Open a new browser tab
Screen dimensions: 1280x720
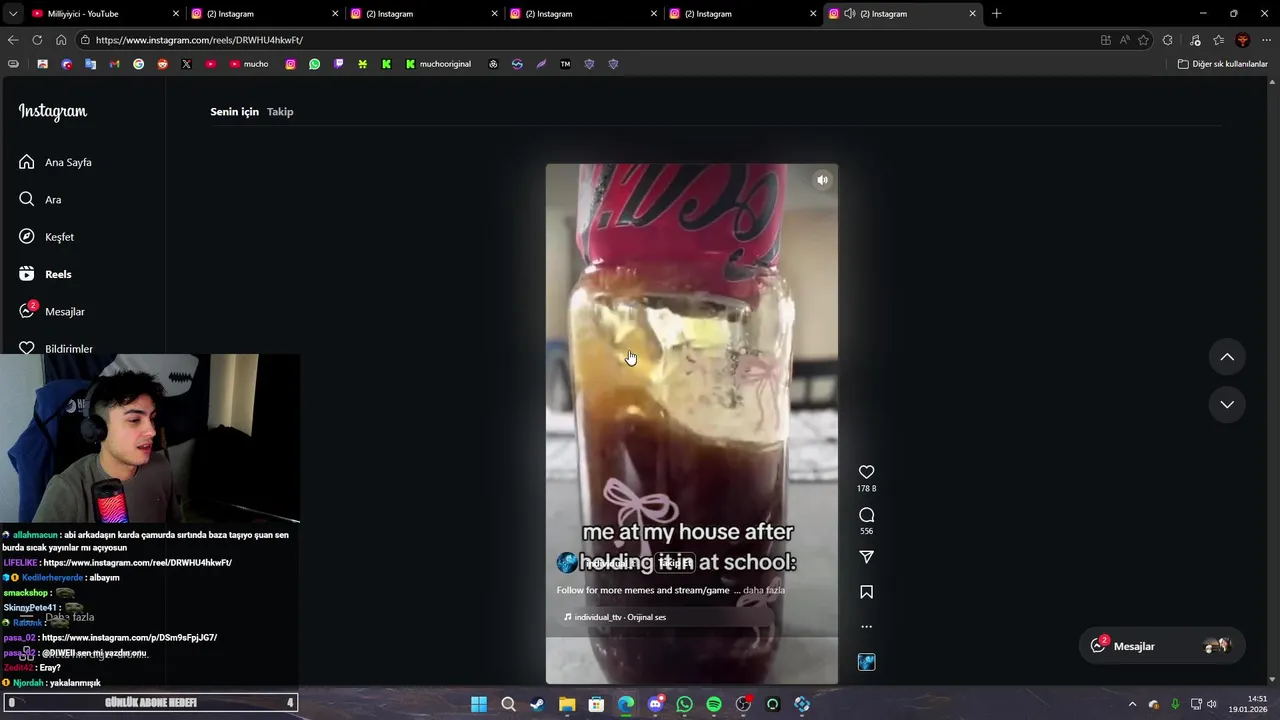tap(996, 14)
